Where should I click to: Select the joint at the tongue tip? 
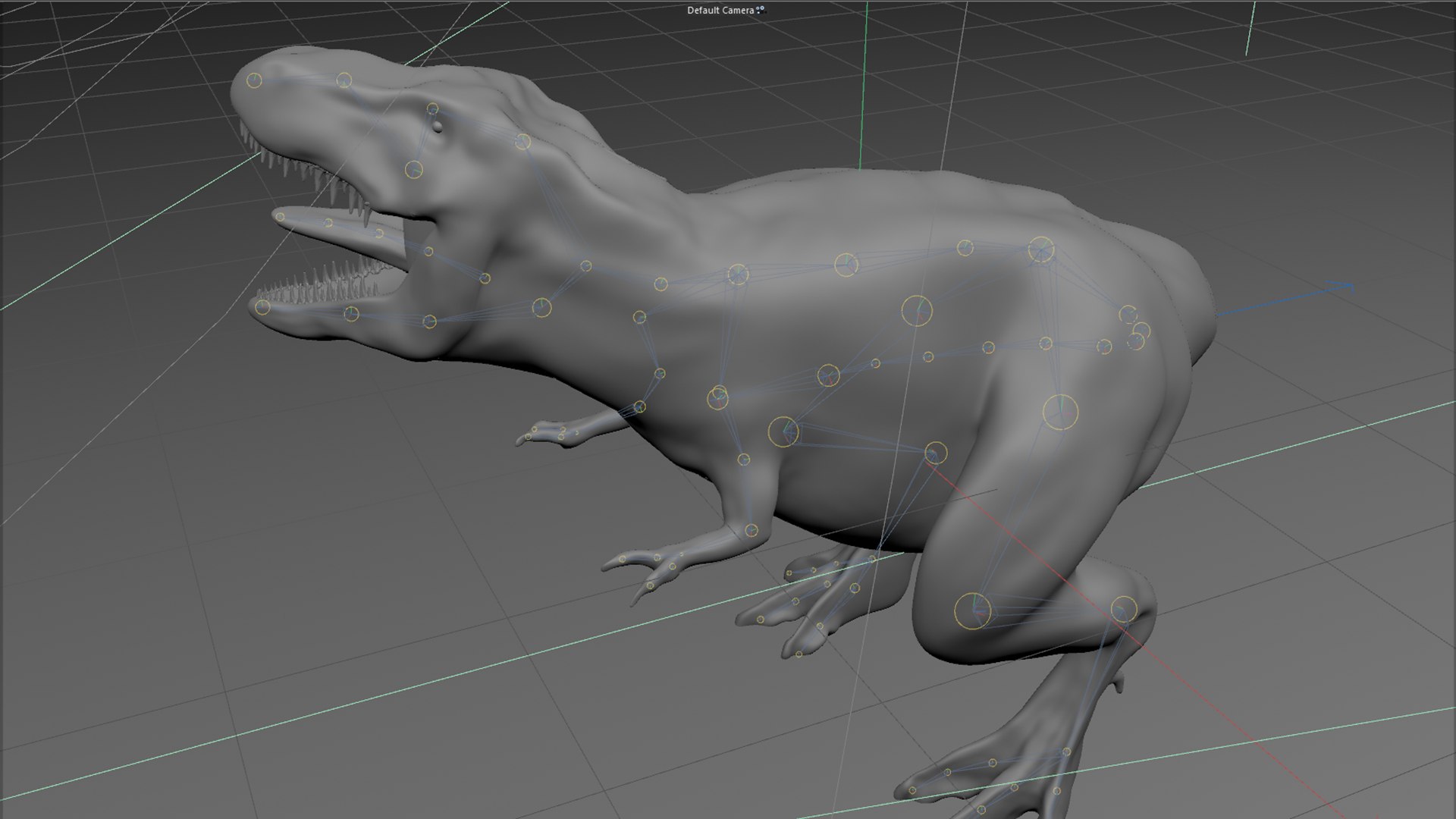tap(280, 218)
